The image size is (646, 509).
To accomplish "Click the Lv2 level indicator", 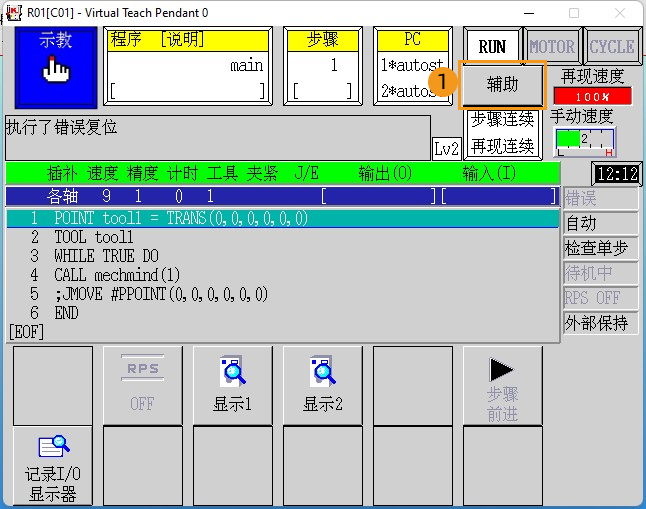I will pos(446,148).
